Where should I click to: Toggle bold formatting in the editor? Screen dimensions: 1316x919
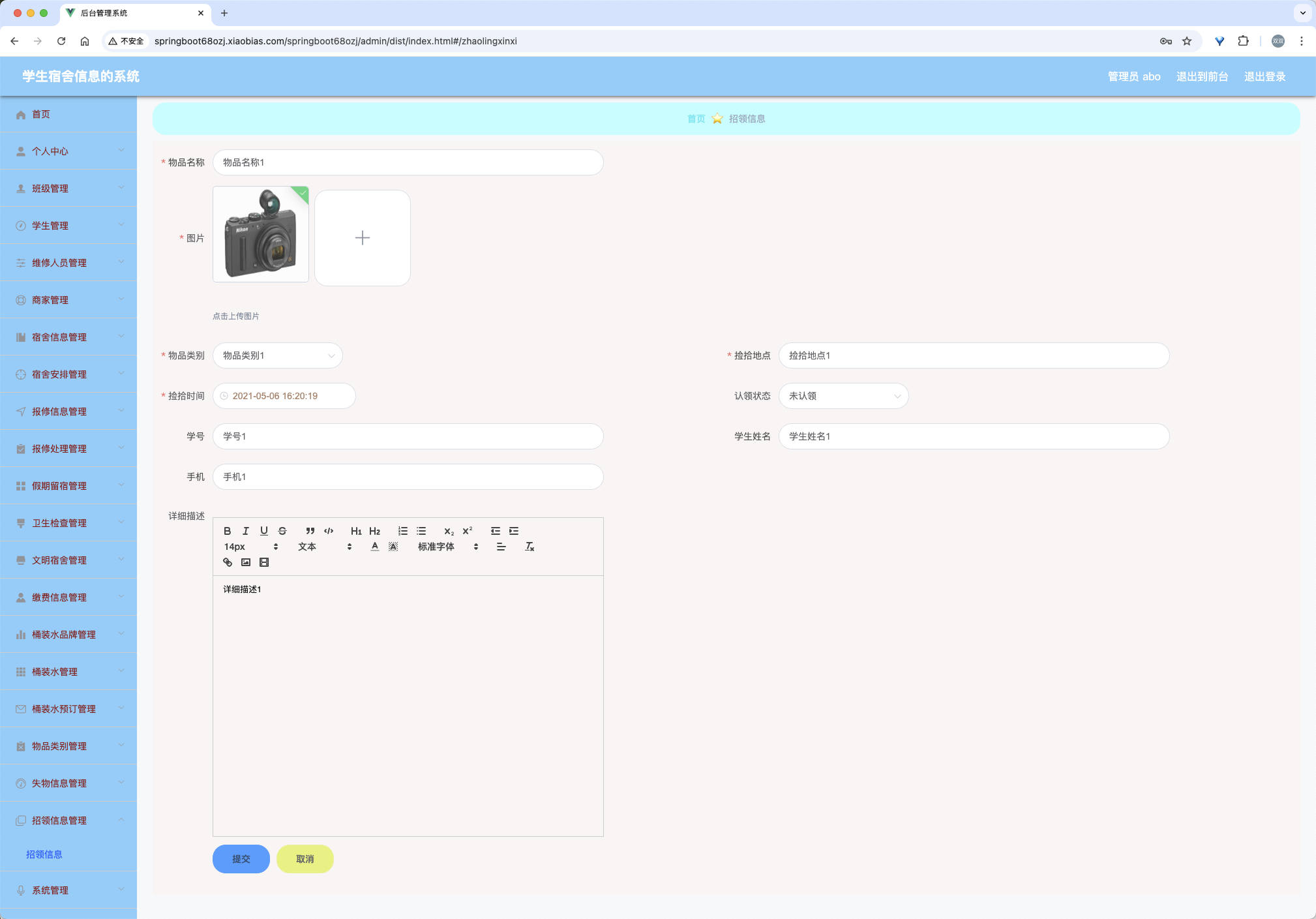click(x=228, y=531)
